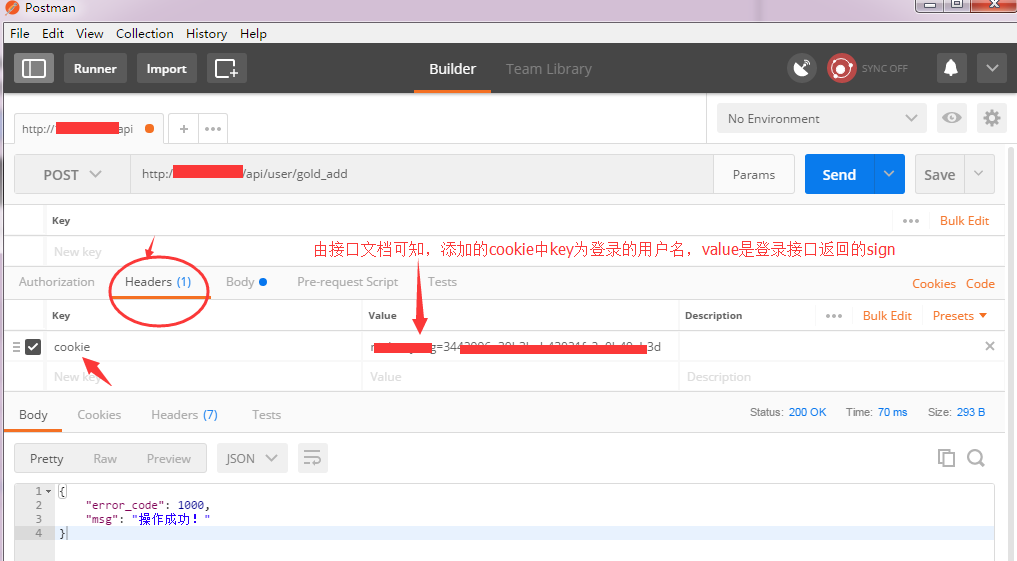The image size is (1017, 561).
Task: Click the Params button
Action: coord(754,174)
